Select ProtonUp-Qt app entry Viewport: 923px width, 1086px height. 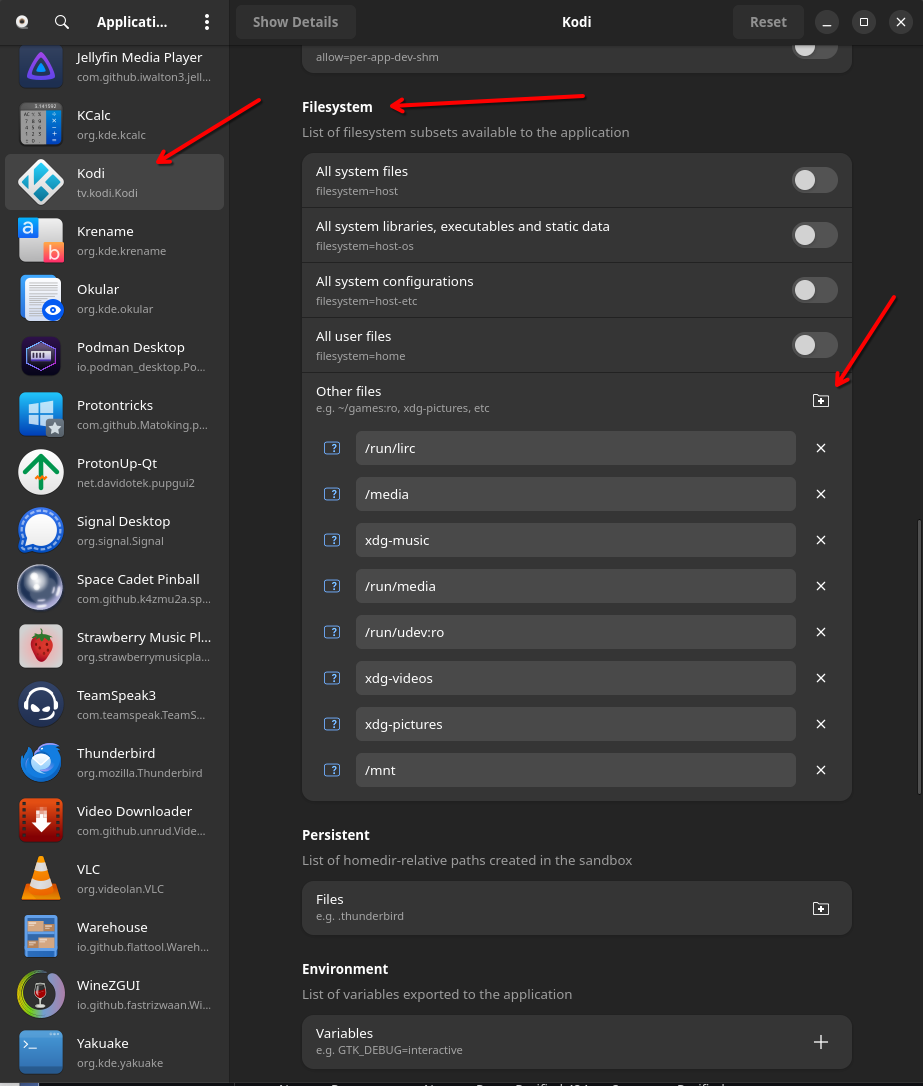click(114, 472)
